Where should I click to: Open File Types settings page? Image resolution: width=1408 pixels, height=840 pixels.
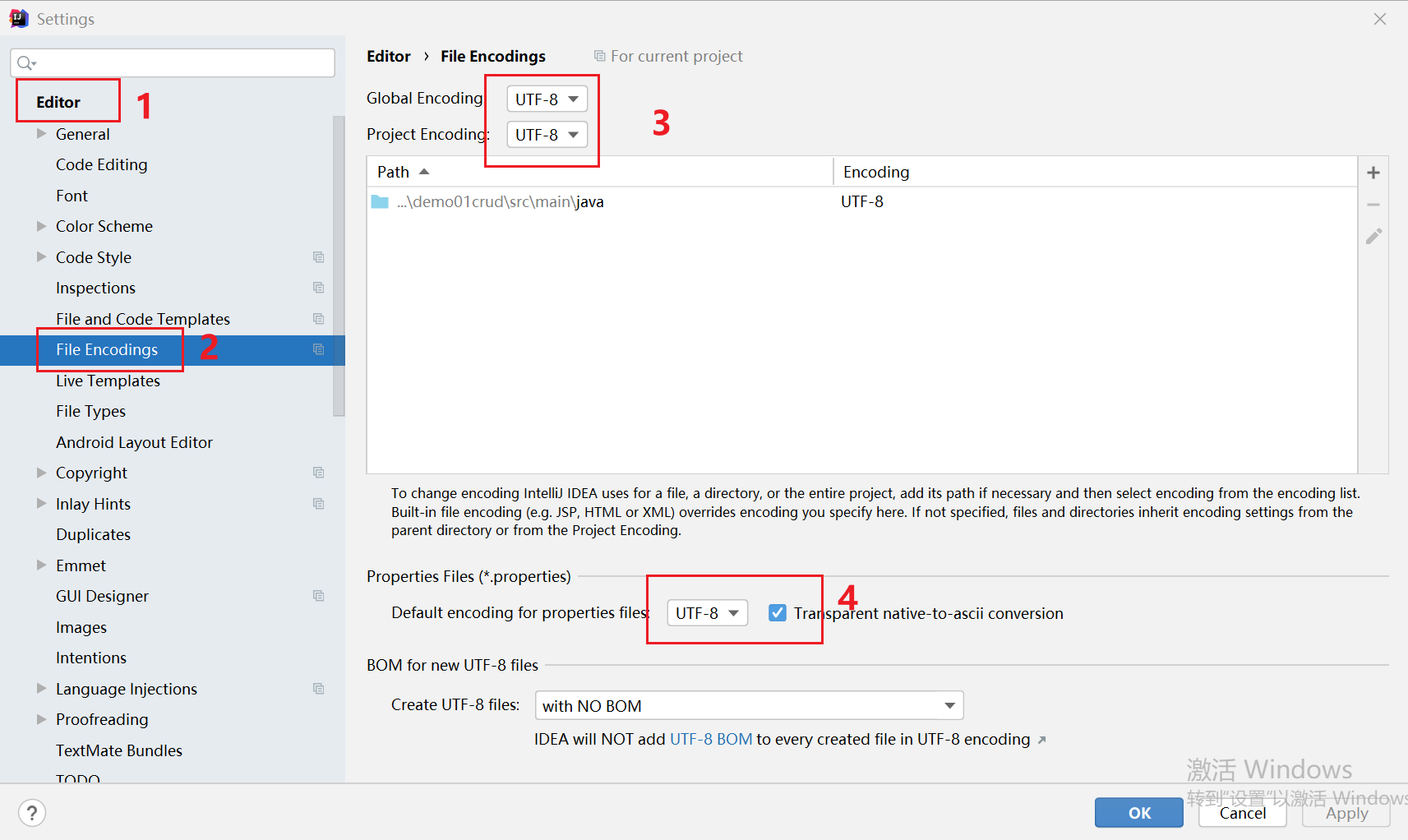pyautogui.click(x=90, y=411)
